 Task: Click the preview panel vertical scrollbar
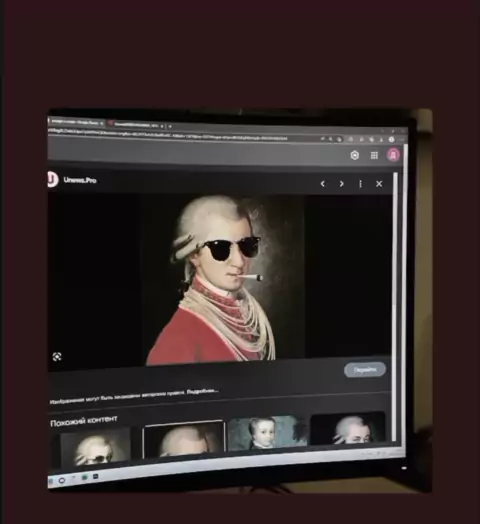click(396, 306)
